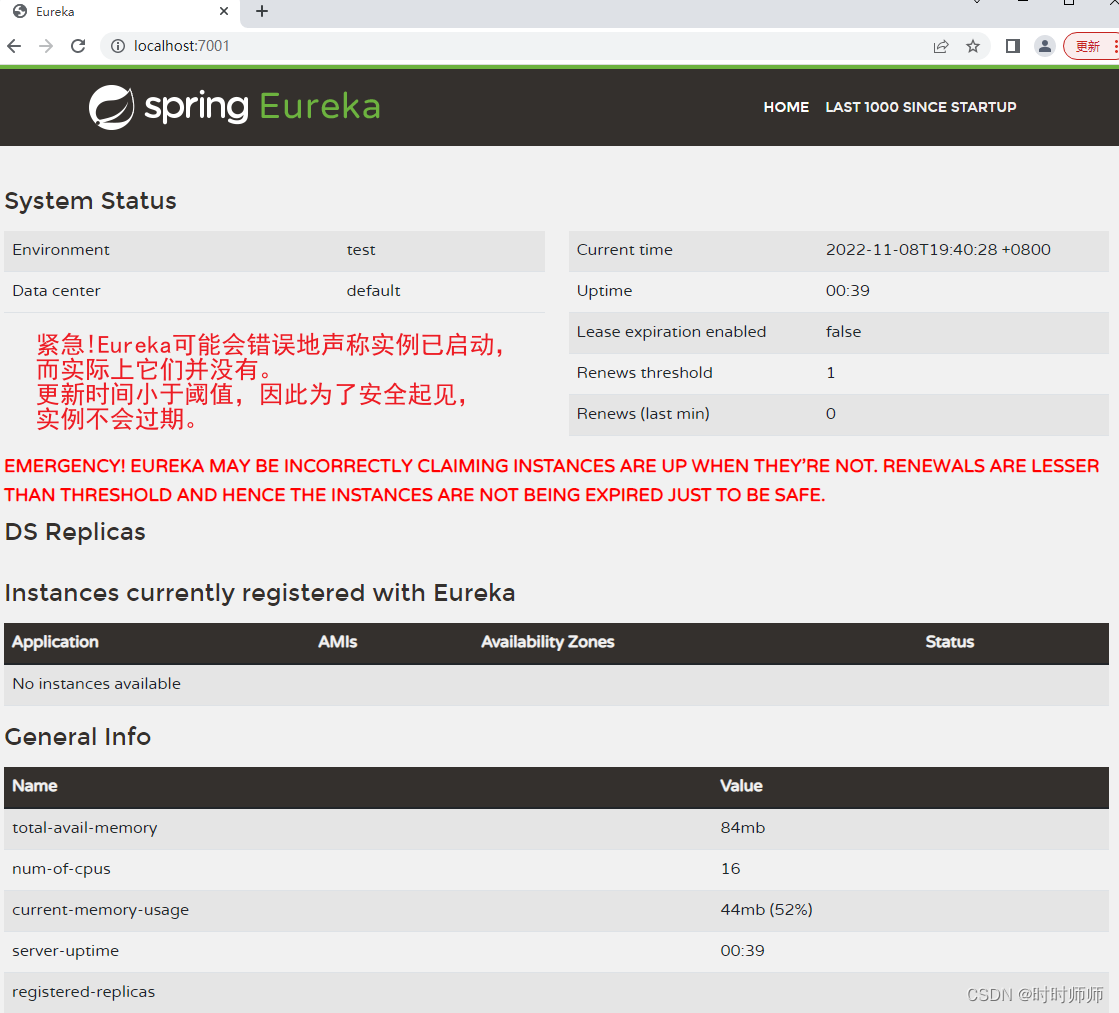Image resolution: width=1119 pixels, height=1013 pixels.
Task: Click the Uptime value 00:39 in System Status
Action: (848, 291)
